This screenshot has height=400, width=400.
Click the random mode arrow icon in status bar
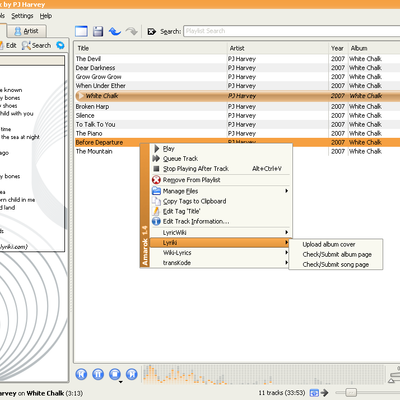click(324, 393)
